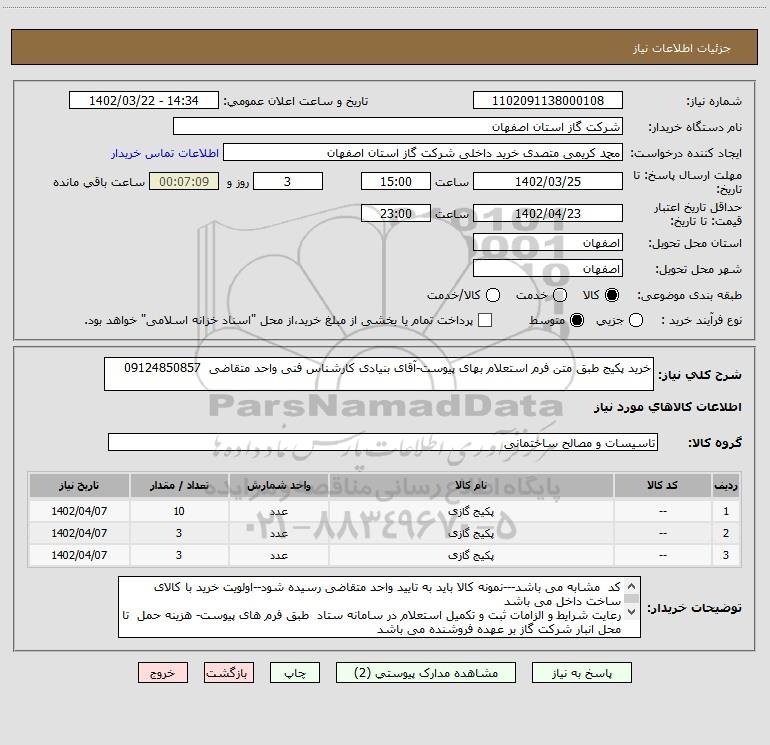This screenshot has width=770, height=745.
Task: Click goods group field 'تاسیسات و مصالح ساختمانی'
Action: pyautogui.click(x=383, y=442)
